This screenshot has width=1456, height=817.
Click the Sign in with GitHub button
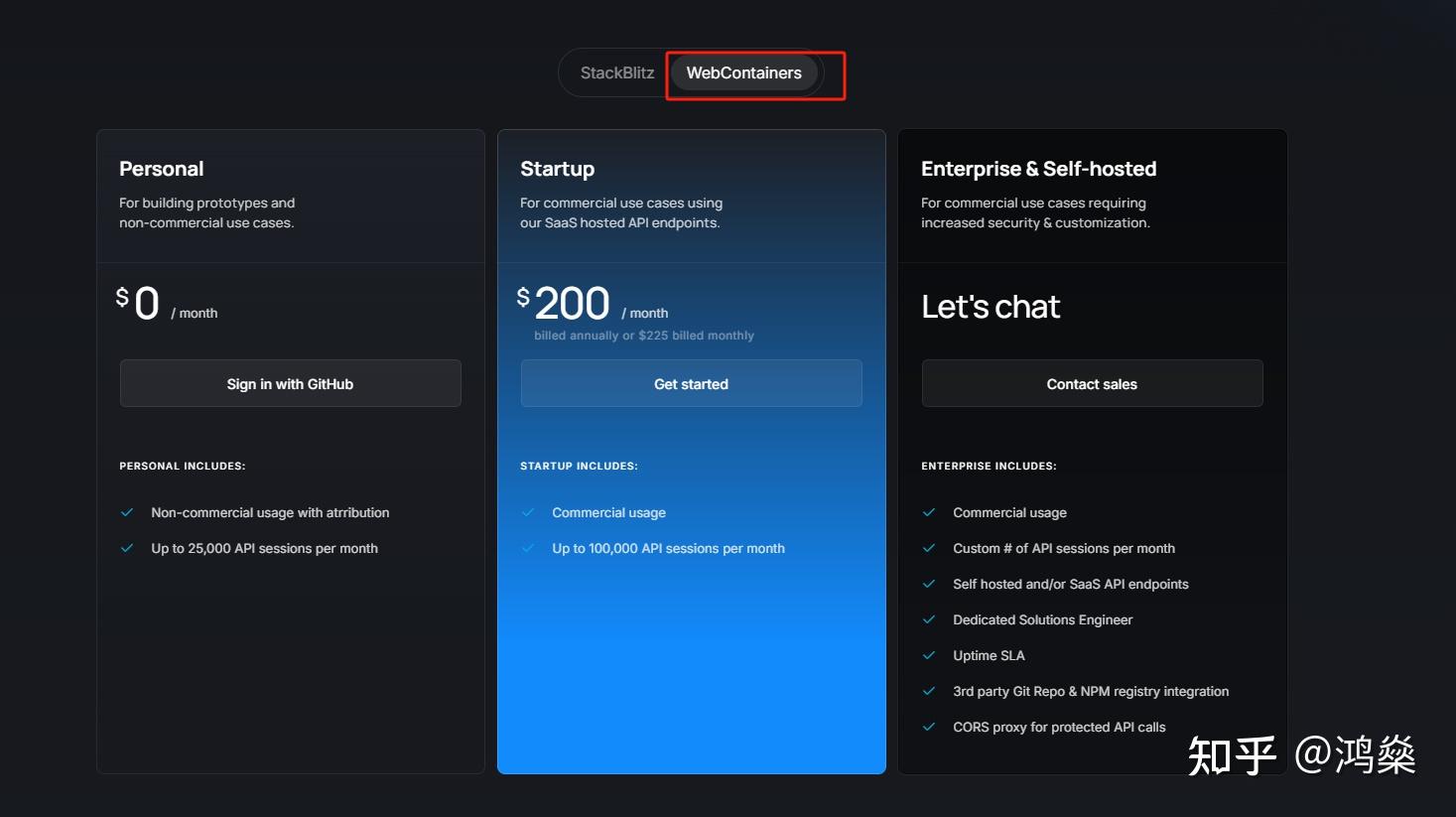tap(290, 384)
